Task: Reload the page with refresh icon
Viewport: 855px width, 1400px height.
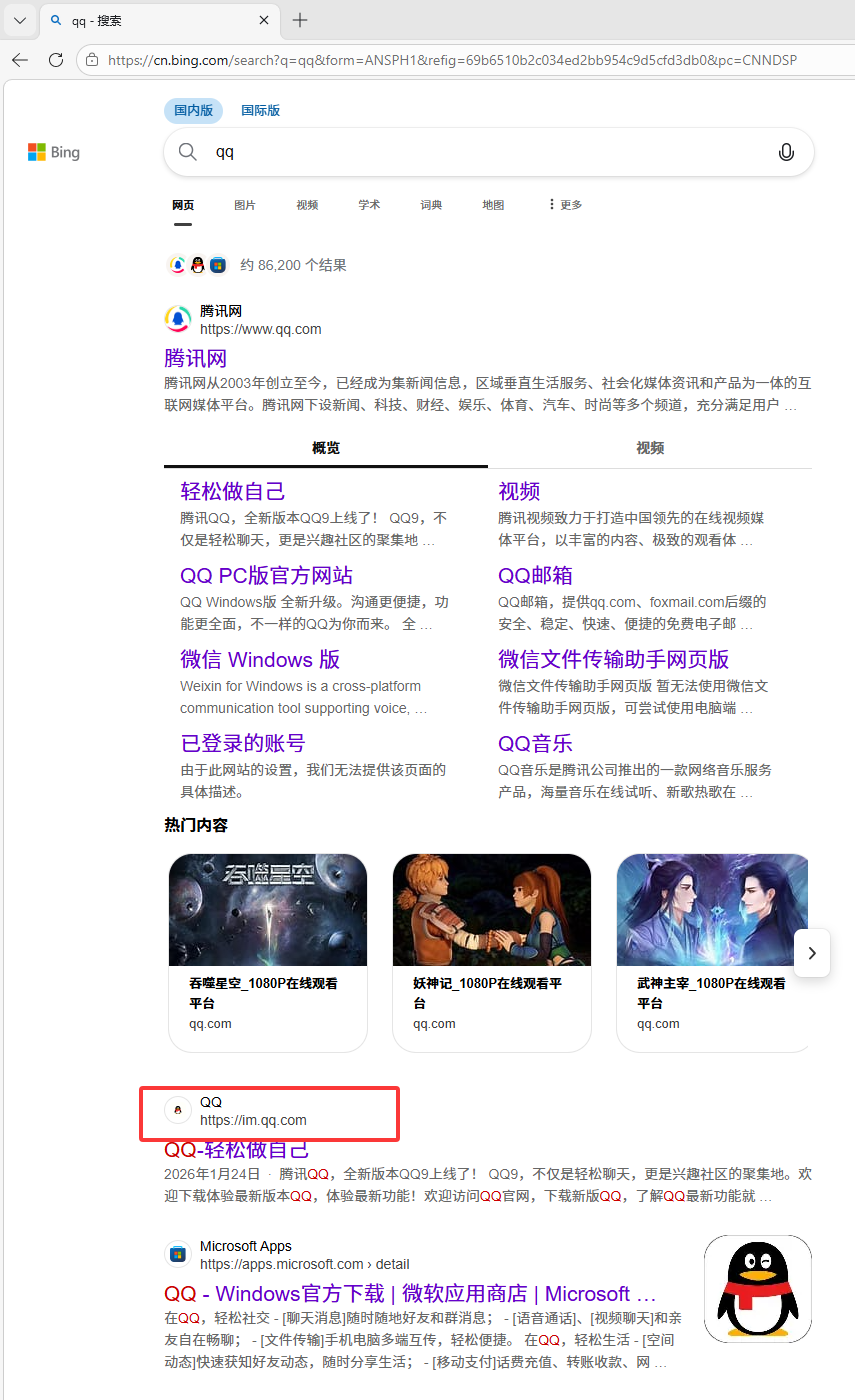Action: pyautogui.click(x=56, y=60)
